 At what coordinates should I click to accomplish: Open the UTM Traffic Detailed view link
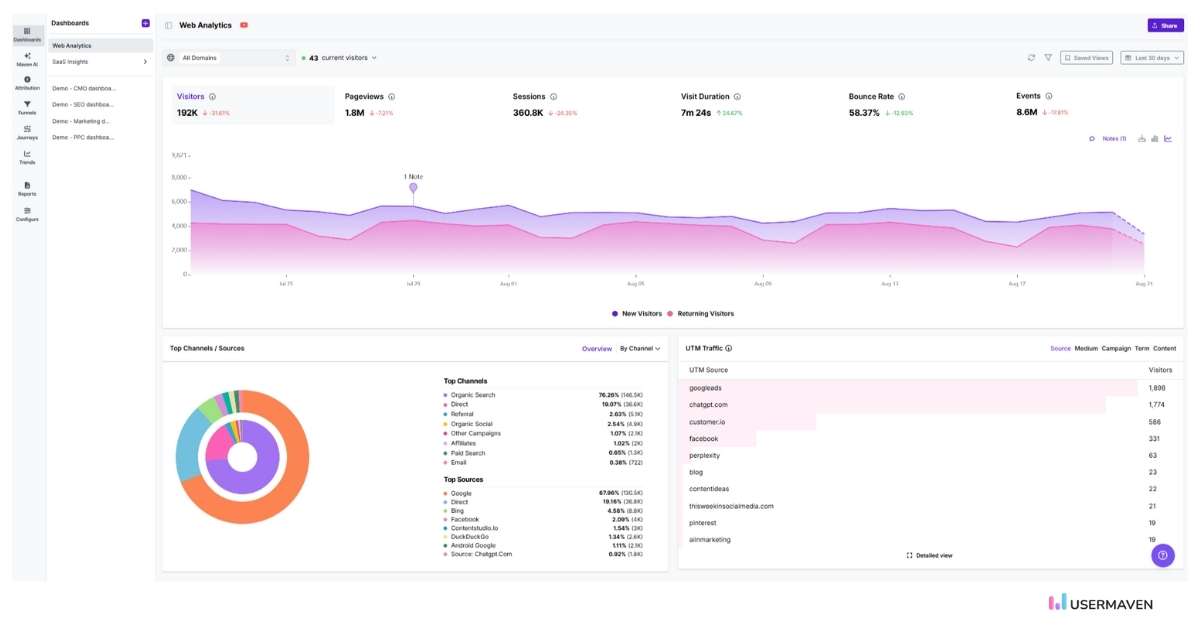(x=929, y=555)
